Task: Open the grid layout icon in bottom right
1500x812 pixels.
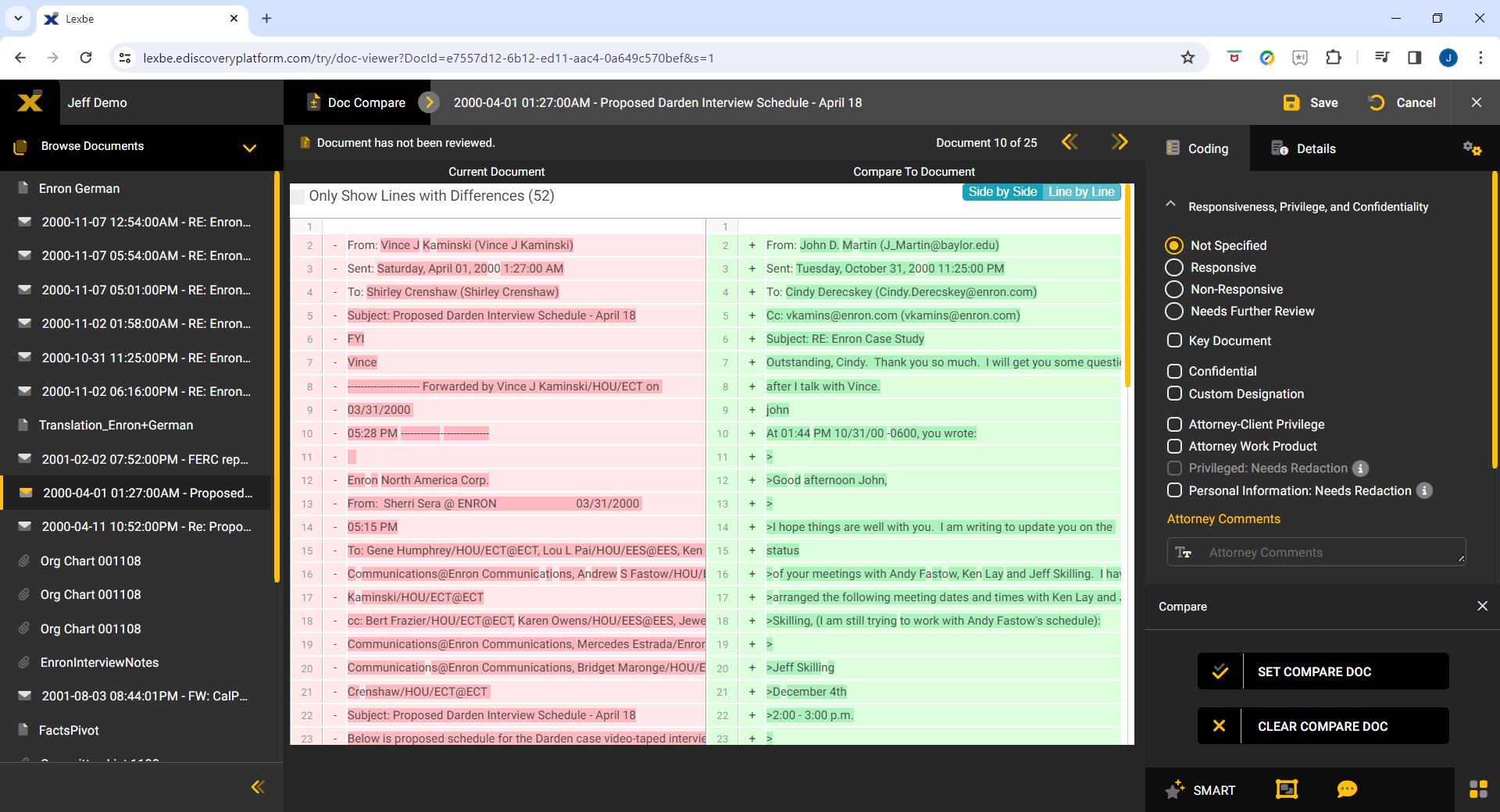Action: pos(1477,790)
